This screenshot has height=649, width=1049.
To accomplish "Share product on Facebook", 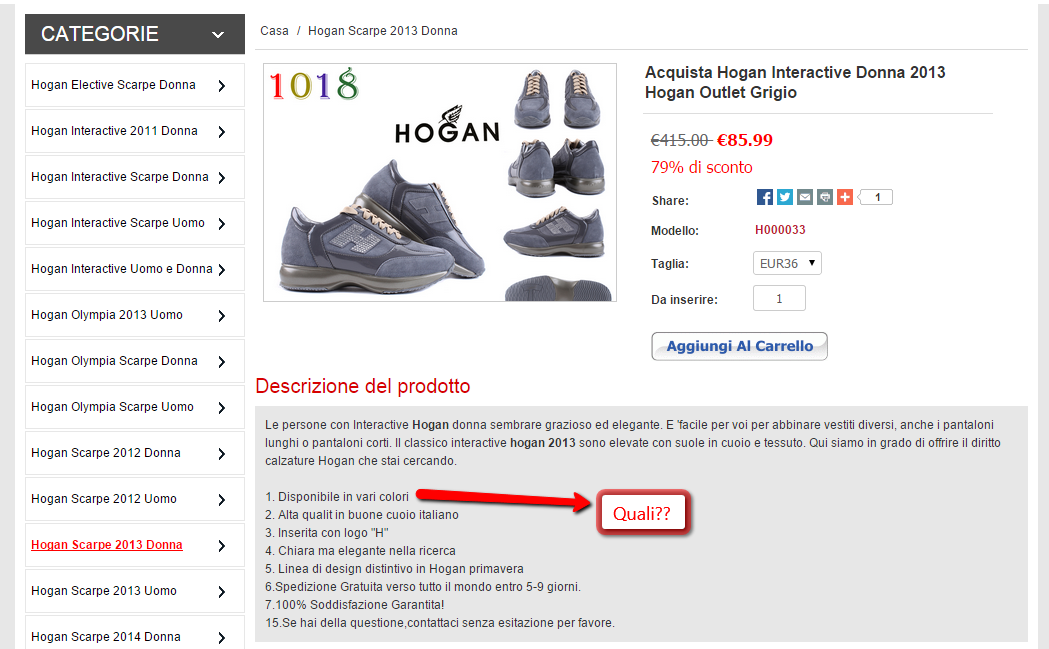I will (x=765, y=197).
